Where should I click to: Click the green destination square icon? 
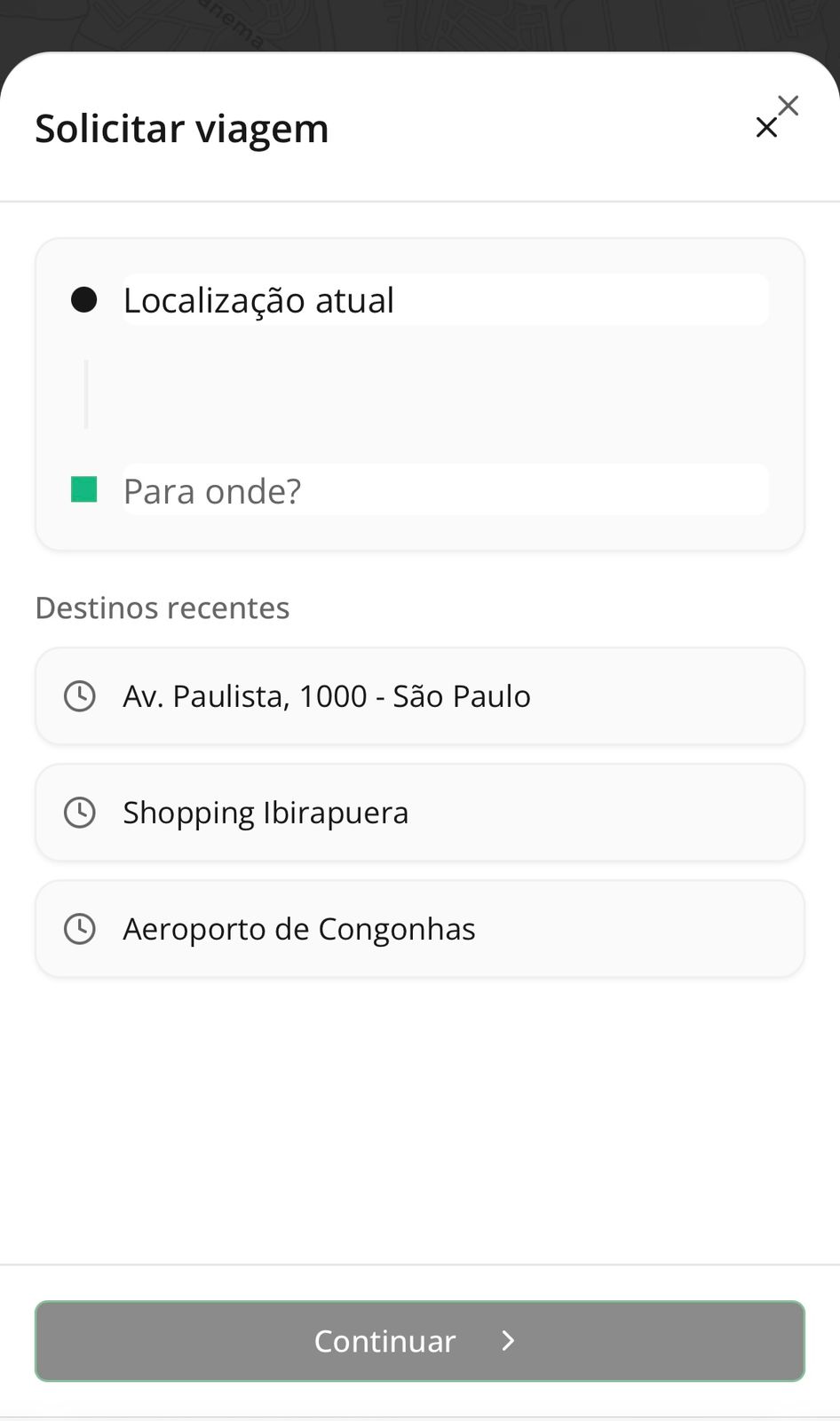pos(83,489)
